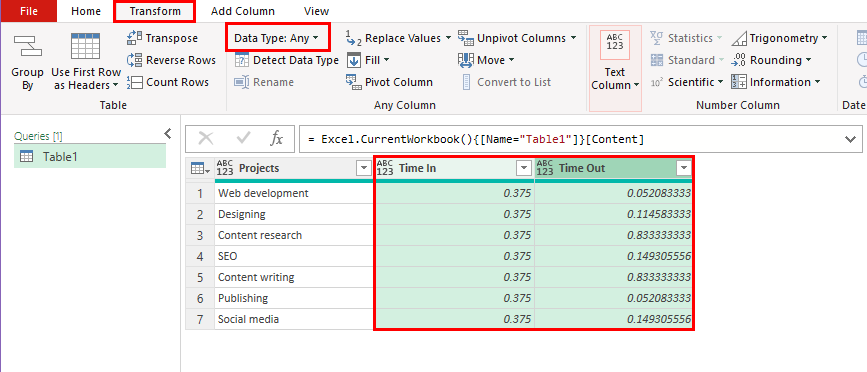
Task: Select row number 1
Action: pyautogui.click(x=200, y=193)
